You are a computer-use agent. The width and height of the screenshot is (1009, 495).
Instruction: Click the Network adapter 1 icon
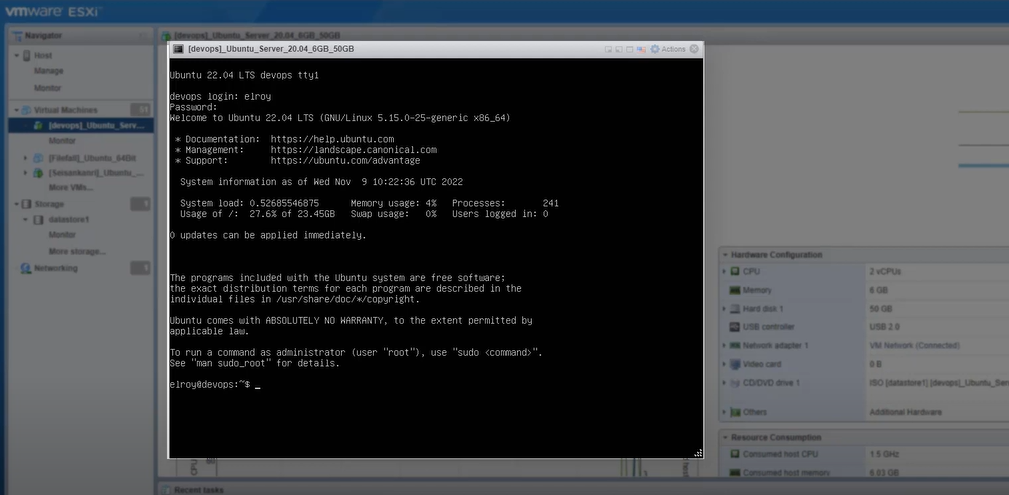click(x=735, y=346)
